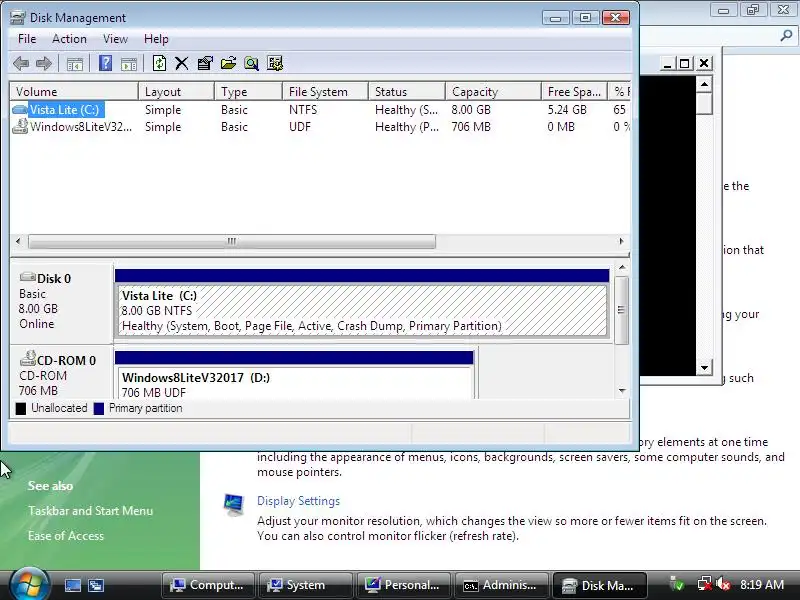
Task: Click the Windows8LiteV32 disc icon in list
Action: coord(20,126)
